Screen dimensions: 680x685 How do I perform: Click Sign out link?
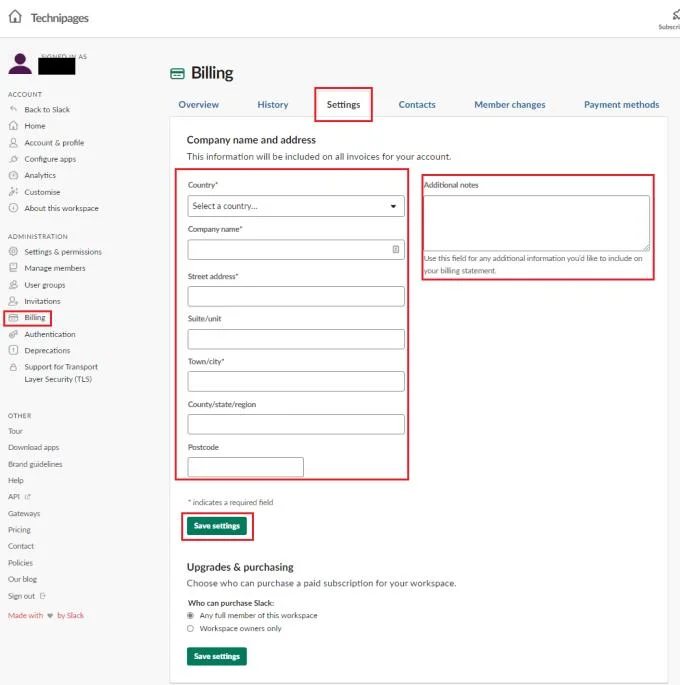coord(21,596)
